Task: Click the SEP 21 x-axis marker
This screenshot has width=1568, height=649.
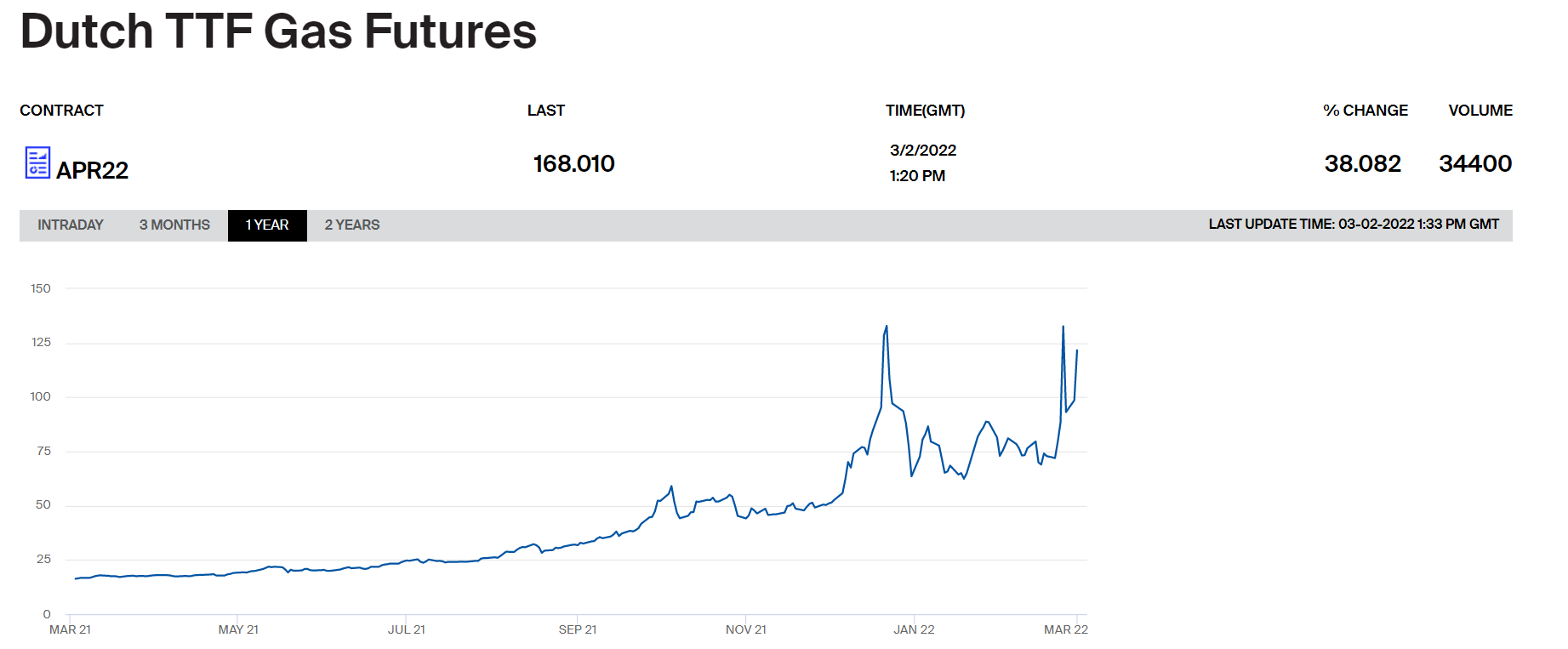Action: tap(578, 630)
